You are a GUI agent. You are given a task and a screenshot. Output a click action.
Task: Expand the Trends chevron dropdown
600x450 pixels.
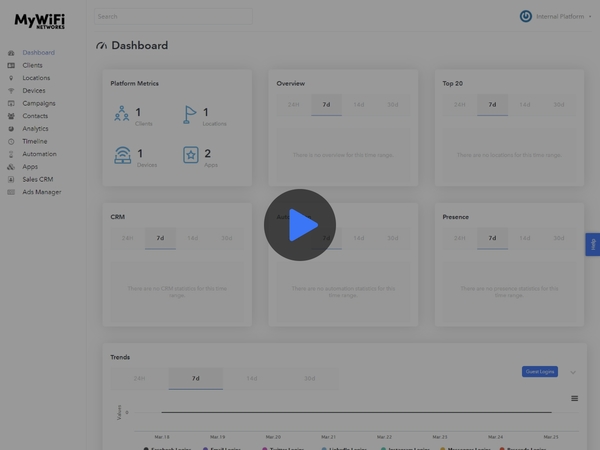573,372
